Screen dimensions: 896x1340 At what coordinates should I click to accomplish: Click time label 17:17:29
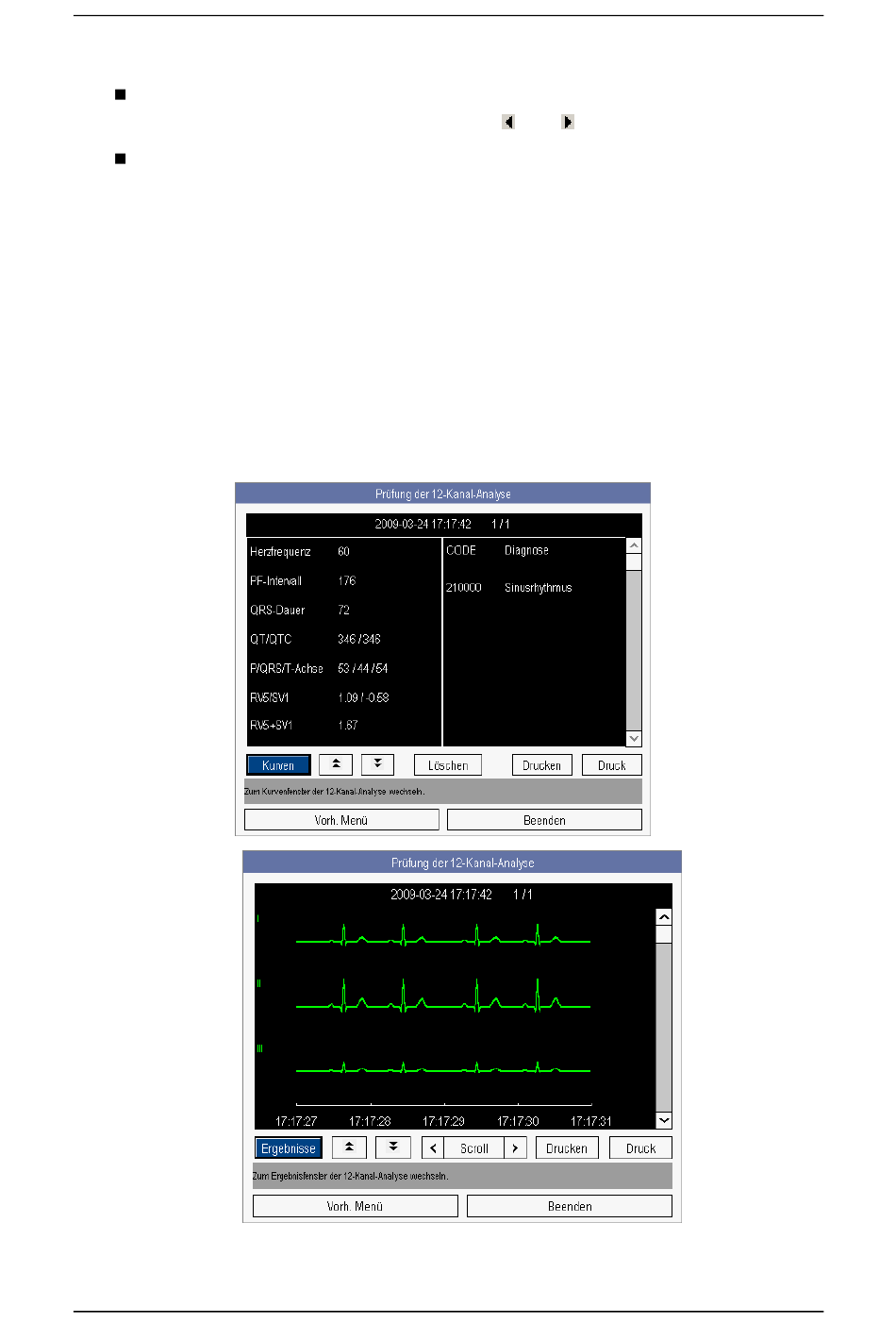click(x=443, y=1121)
